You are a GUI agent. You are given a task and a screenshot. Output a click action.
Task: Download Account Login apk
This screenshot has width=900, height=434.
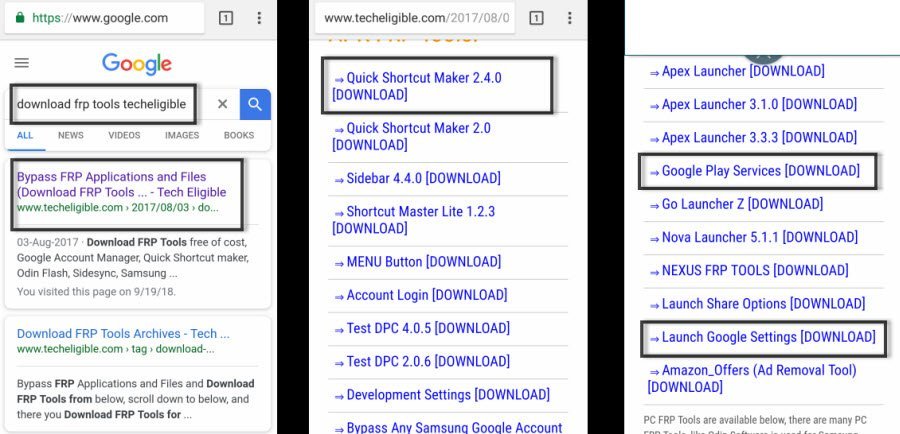pos(421,296)
